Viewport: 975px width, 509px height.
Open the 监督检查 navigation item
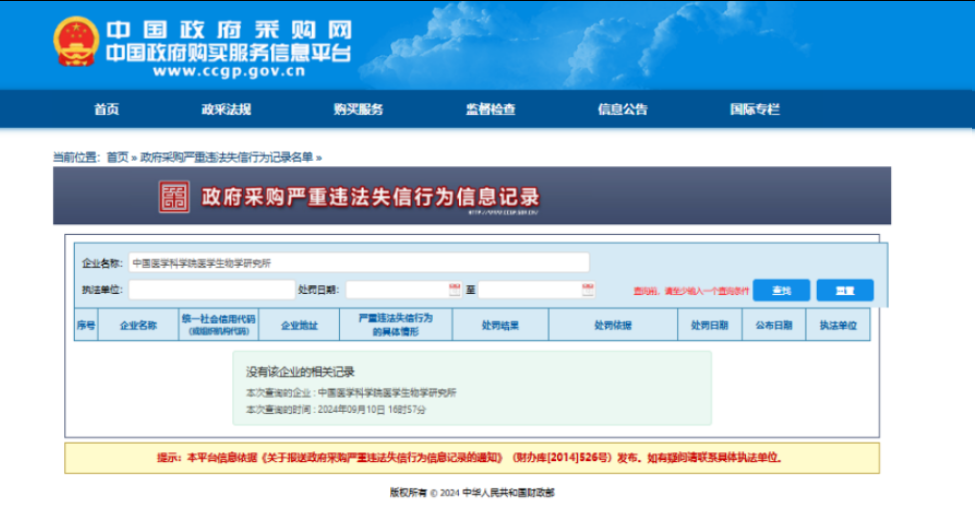[x=491, y=109]
